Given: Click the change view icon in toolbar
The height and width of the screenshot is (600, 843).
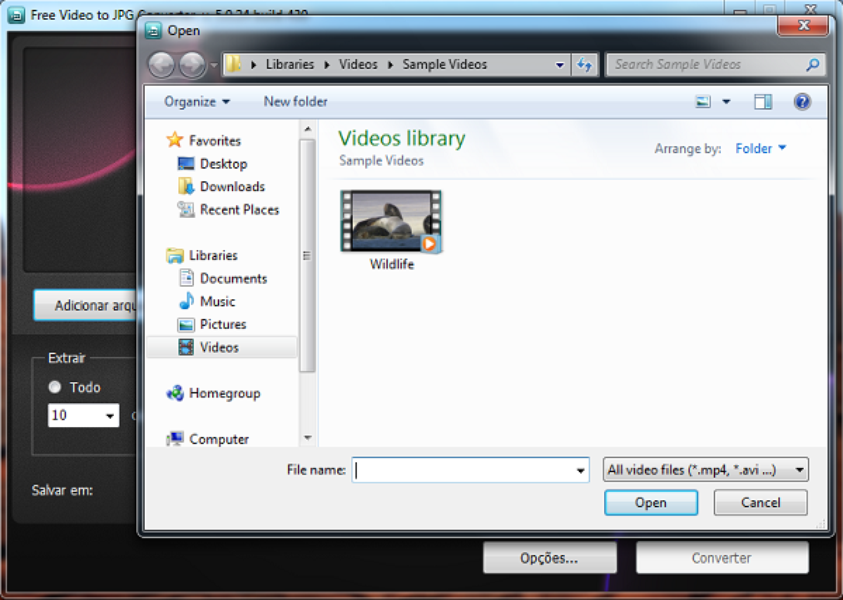Looking at the screenshot, I should [x=703, y=102].
